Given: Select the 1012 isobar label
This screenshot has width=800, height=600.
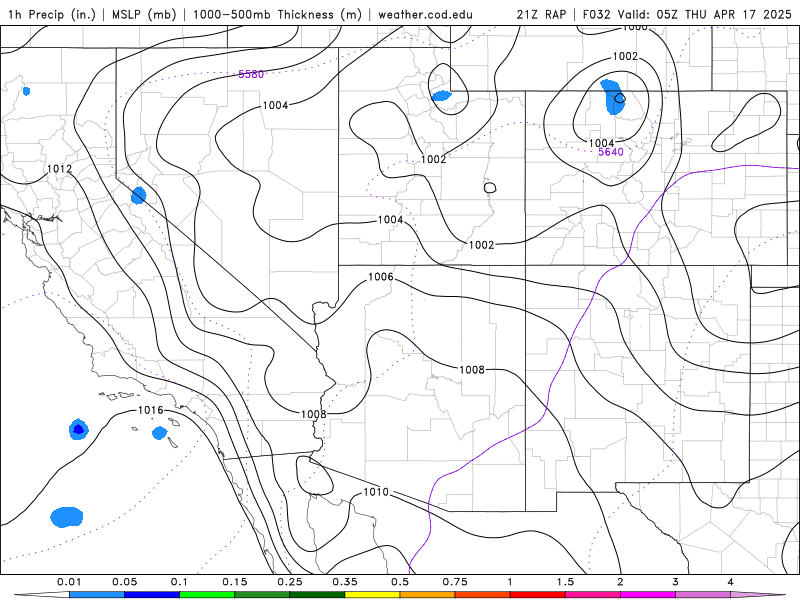Looking at the screenshot, I should [60, 169].
